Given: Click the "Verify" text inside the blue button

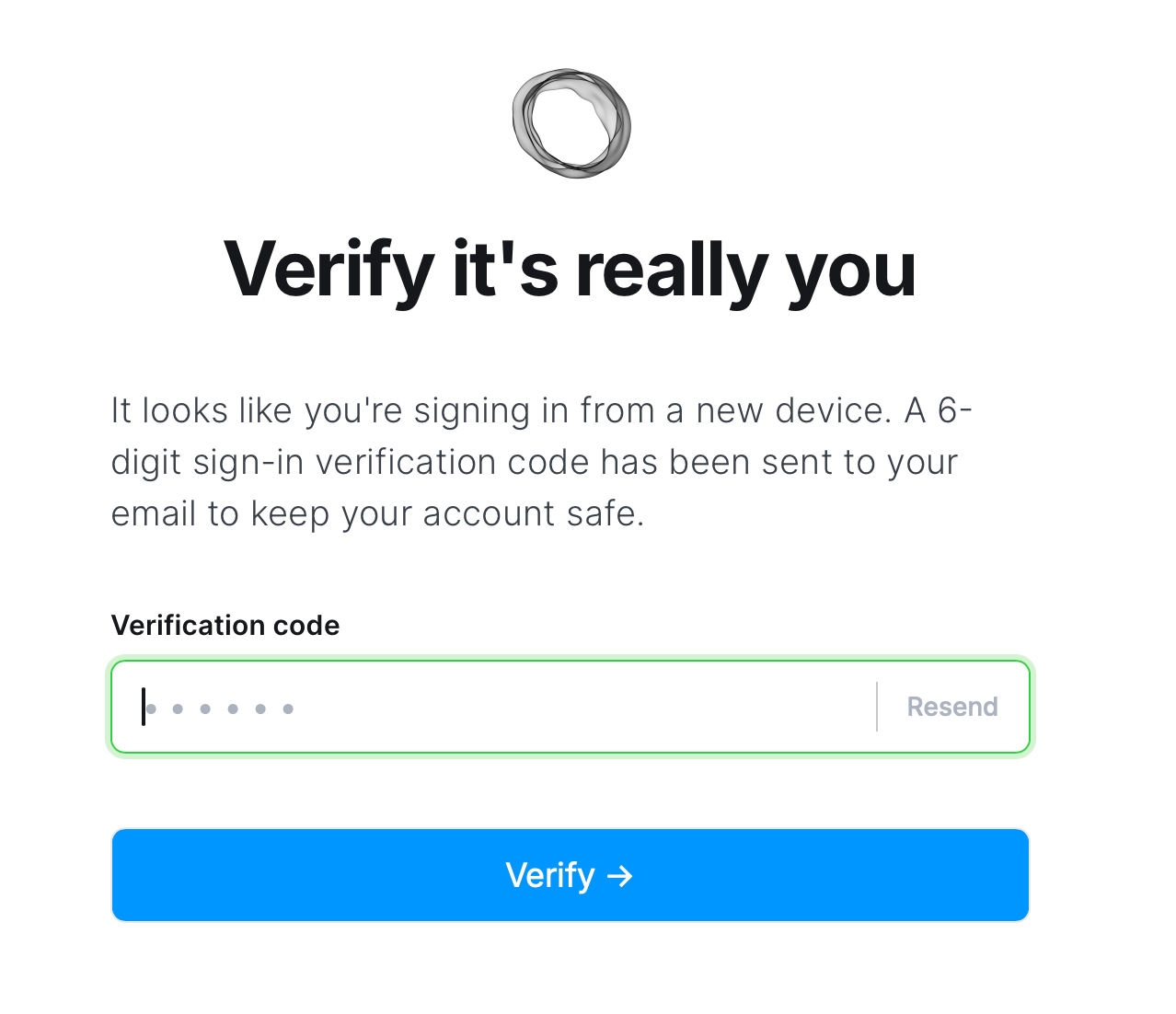Looking at the screenshot, I should pyautogui.click(x=550, y=875).
